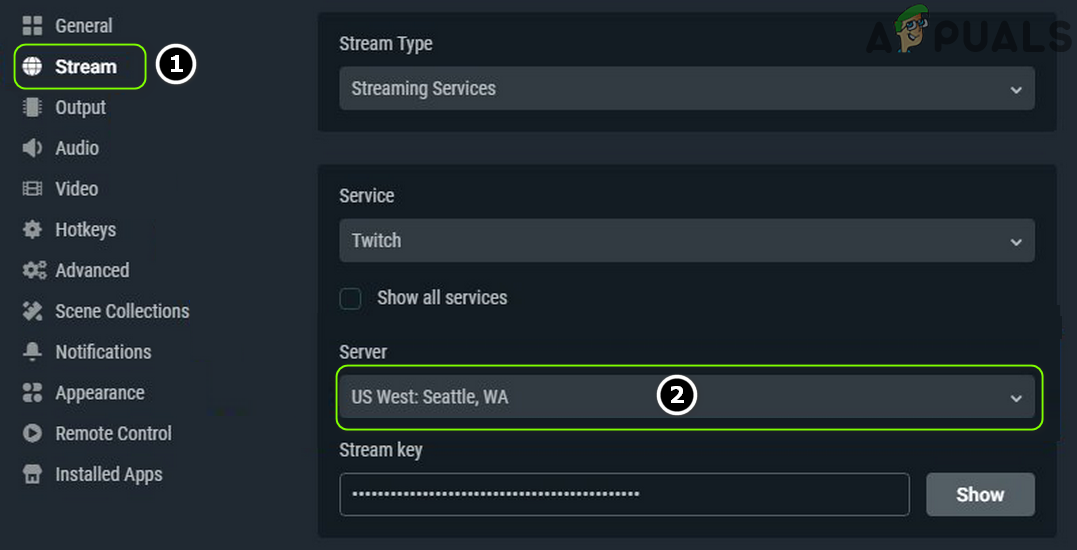Go to the Output settings tab
The image size is (1077, 550).
tap(80, 107)
